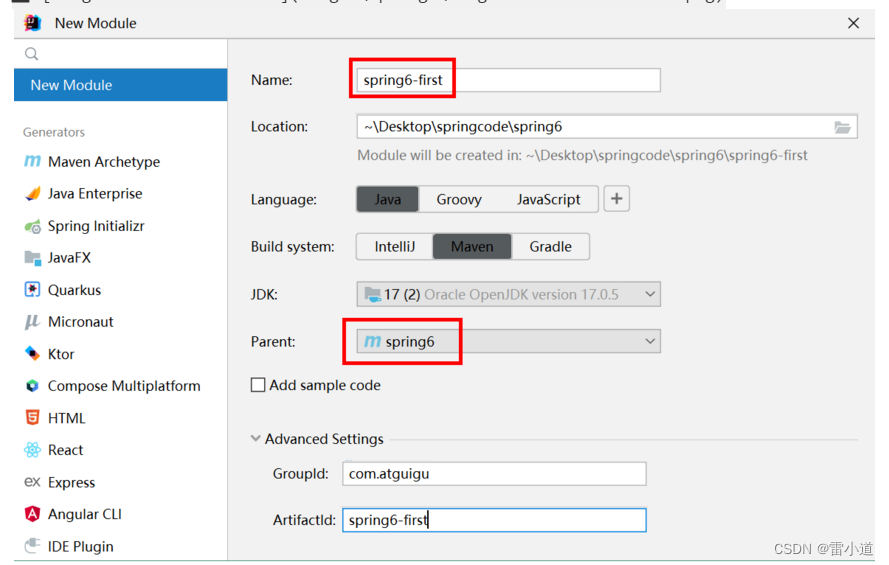
Task: Select Java as the language
Action: click(388, 199)
